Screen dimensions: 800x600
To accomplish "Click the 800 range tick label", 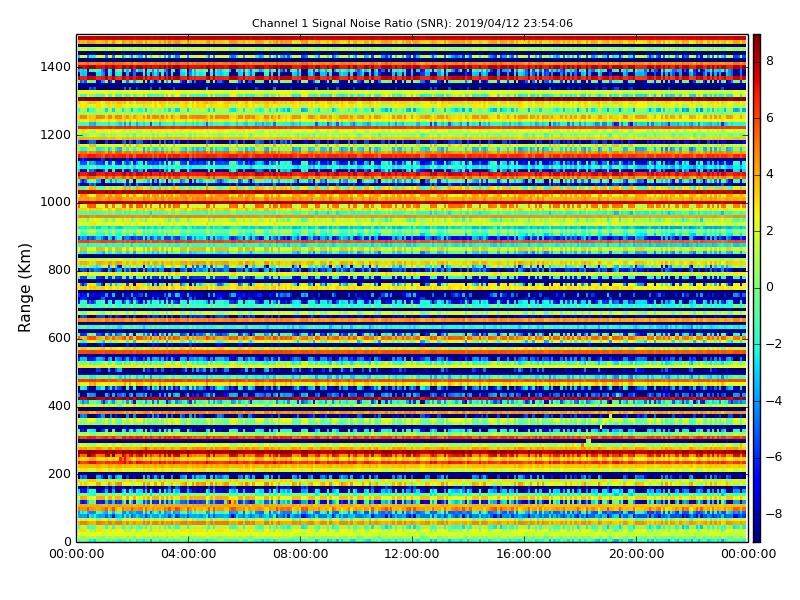I will pyautogui.click(x=59, y=270).
